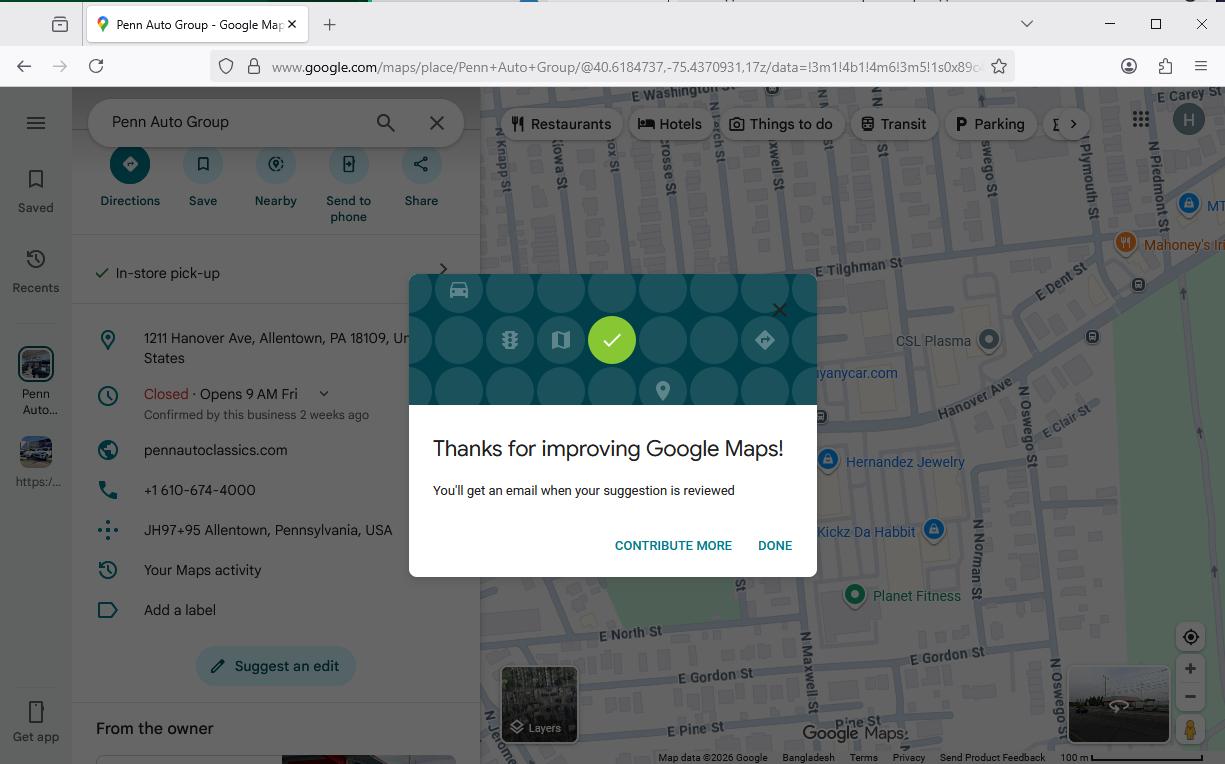This screenshot has width=1225, height=764.
Task: Select the Transit filter chip
Action: pos(893,124)
